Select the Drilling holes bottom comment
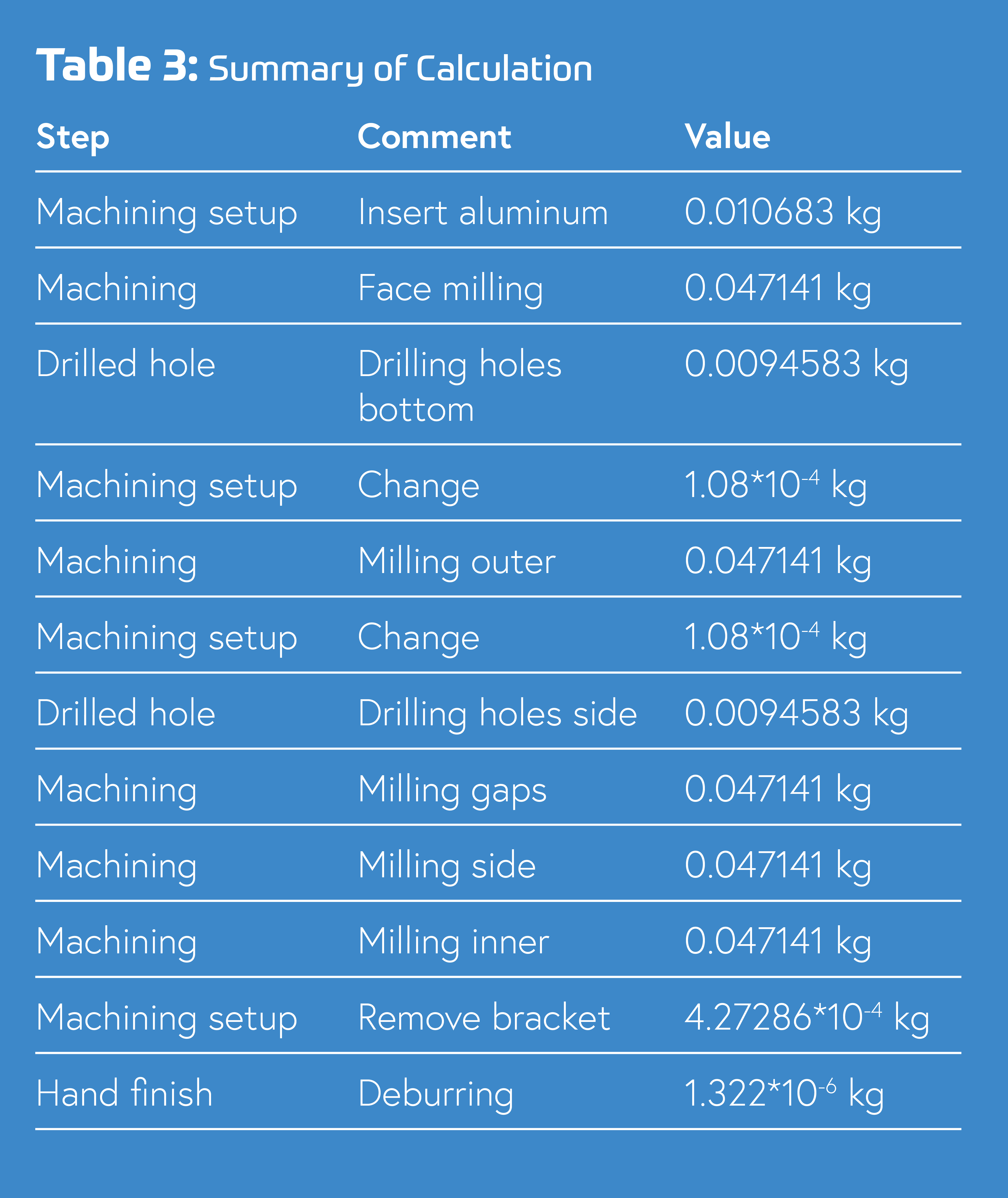Screen dimensions: 1008x1198 coord(460,386)
